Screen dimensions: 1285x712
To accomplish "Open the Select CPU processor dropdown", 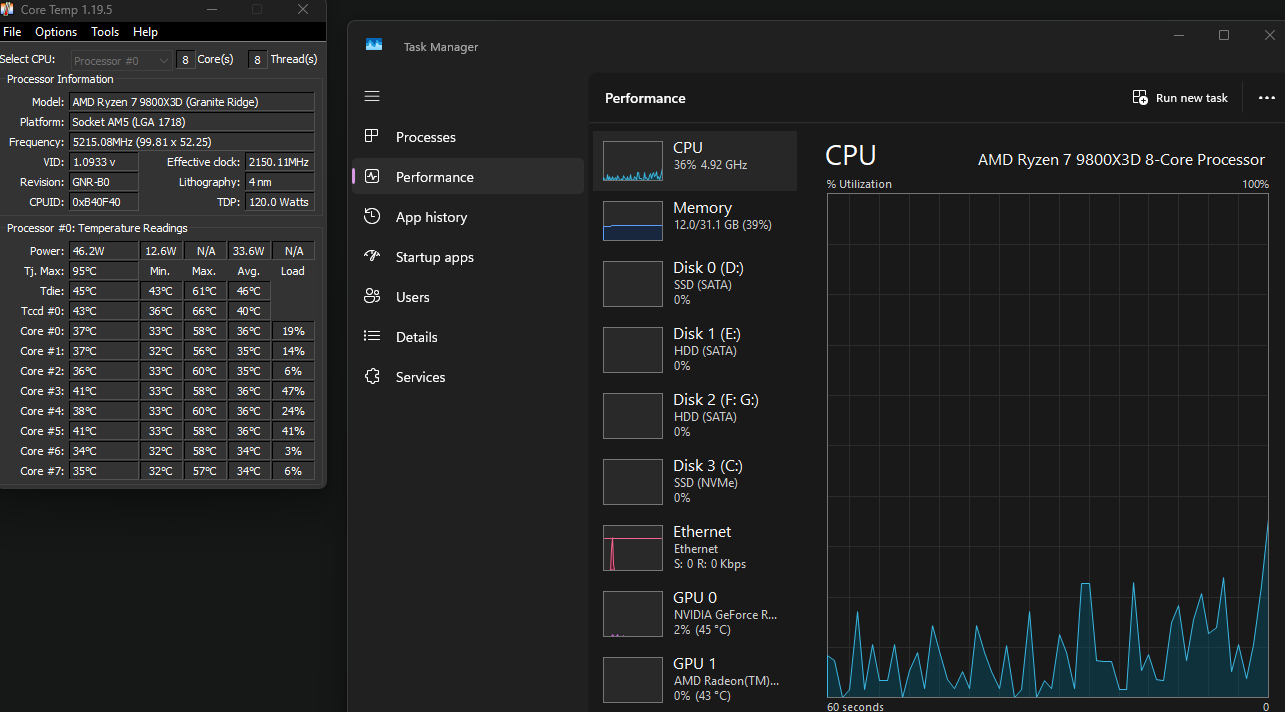I will (x=122, y=60).
